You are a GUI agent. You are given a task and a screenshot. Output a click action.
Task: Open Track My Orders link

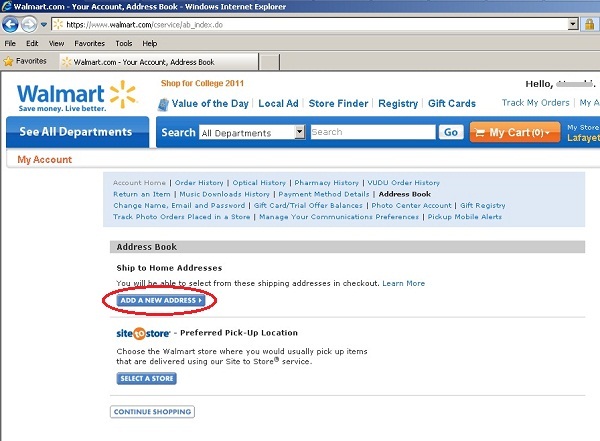(535, 103)
